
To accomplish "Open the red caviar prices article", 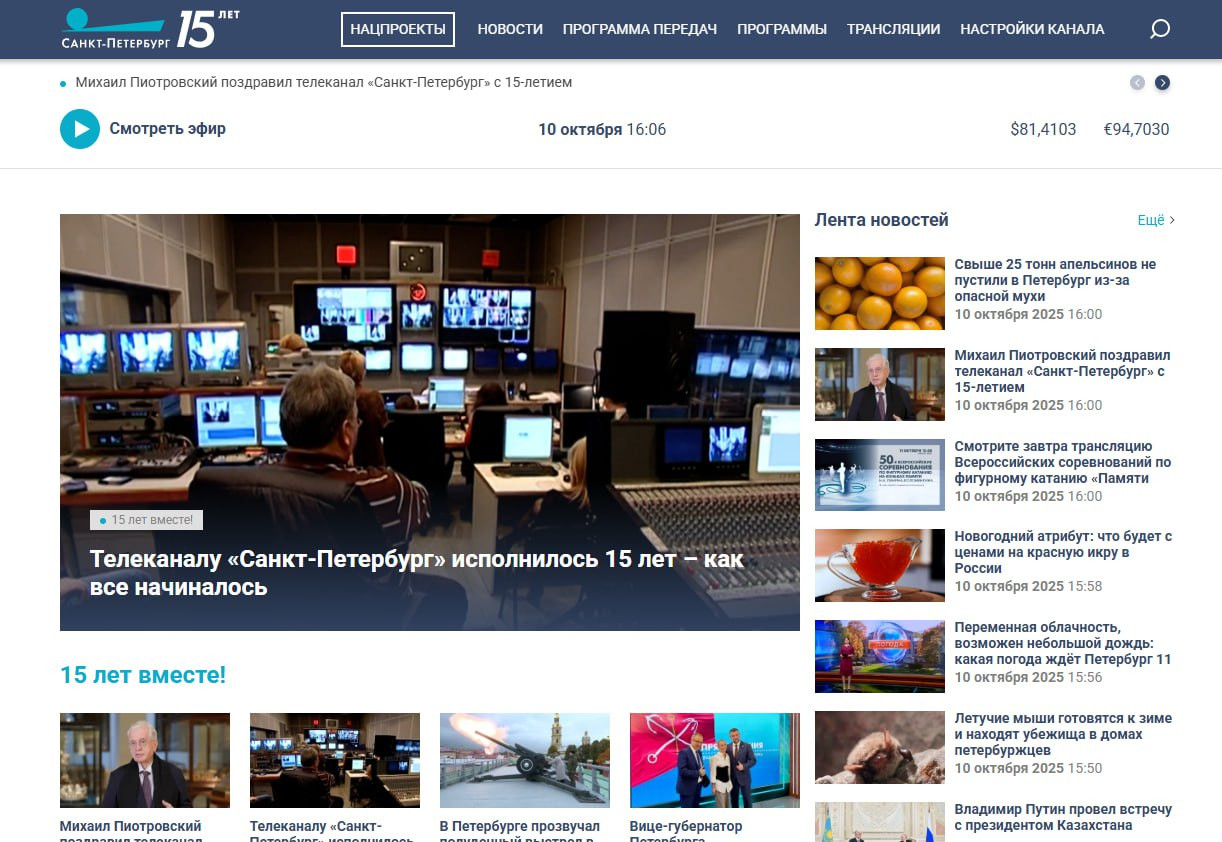I will (x=1062, y=552).
